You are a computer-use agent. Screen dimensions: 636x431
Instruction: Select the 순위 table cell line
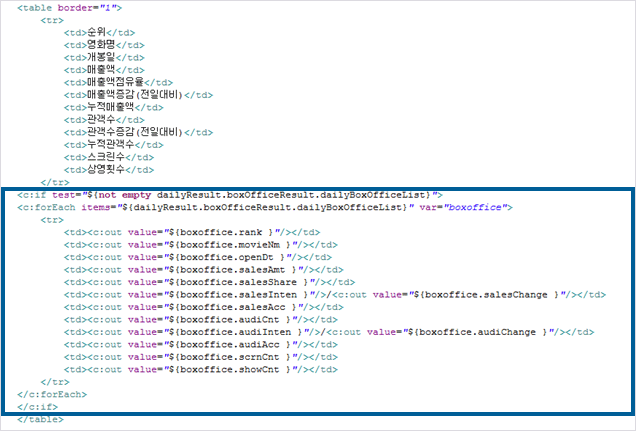[x=99, y=32]
